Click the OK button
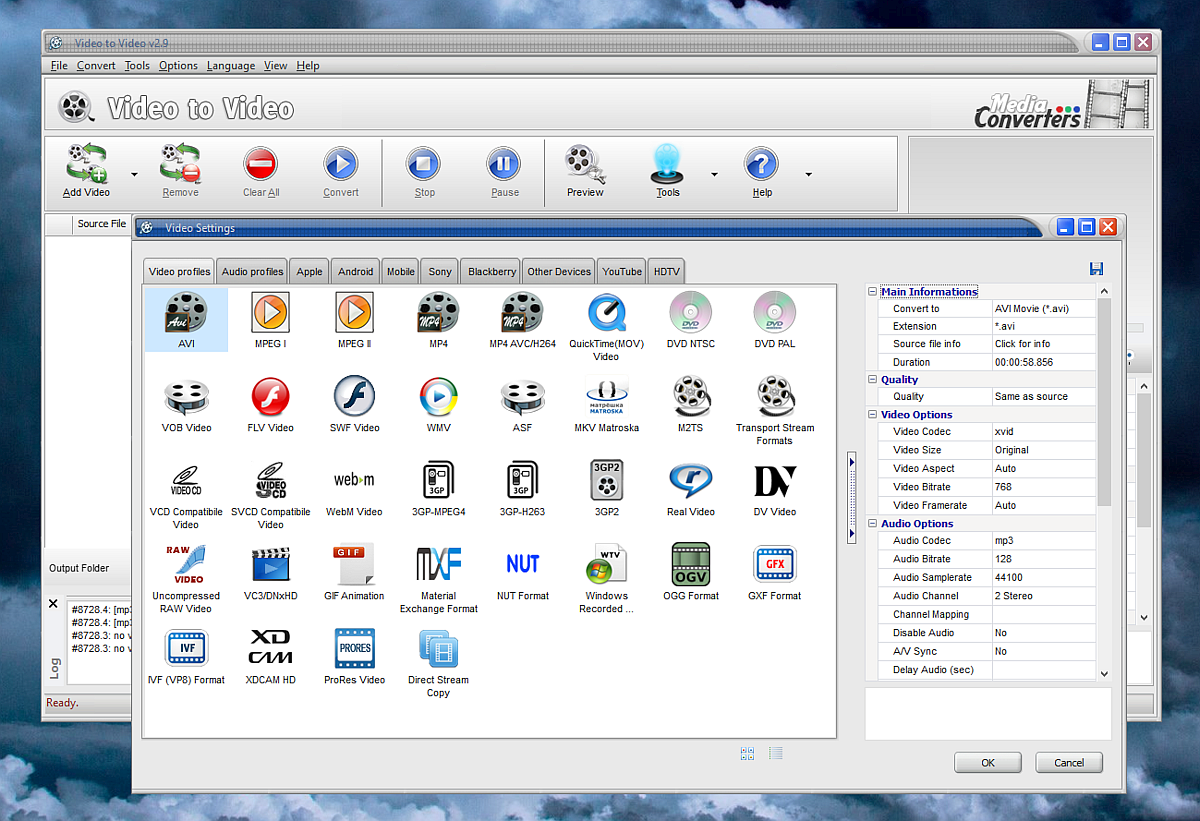 click(x=987, y=762)
